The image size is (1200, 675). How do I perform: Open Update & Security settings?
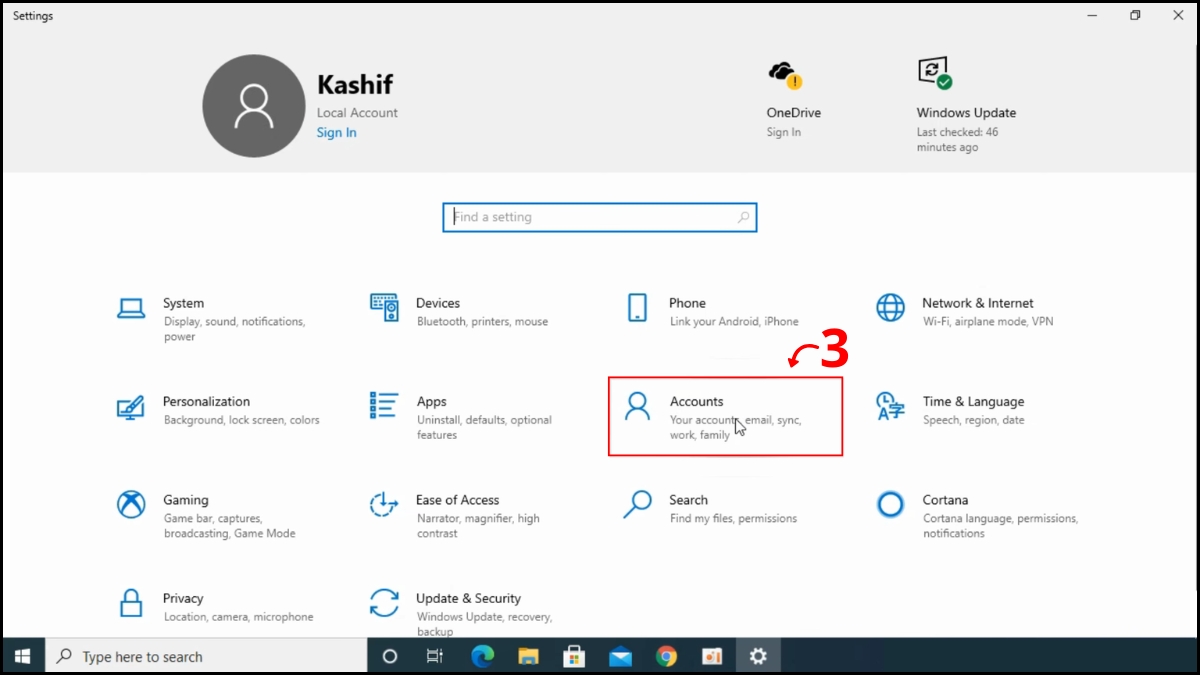coord(469,598)
